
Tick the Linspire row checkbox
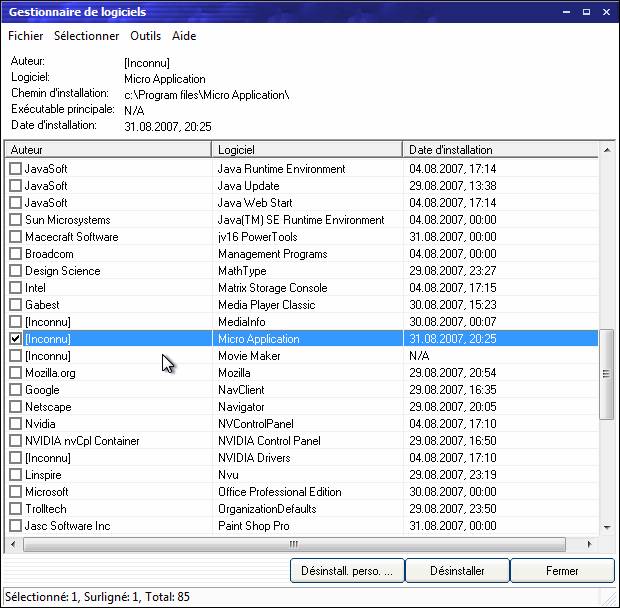pyautogui.click(x=15, y=475)
